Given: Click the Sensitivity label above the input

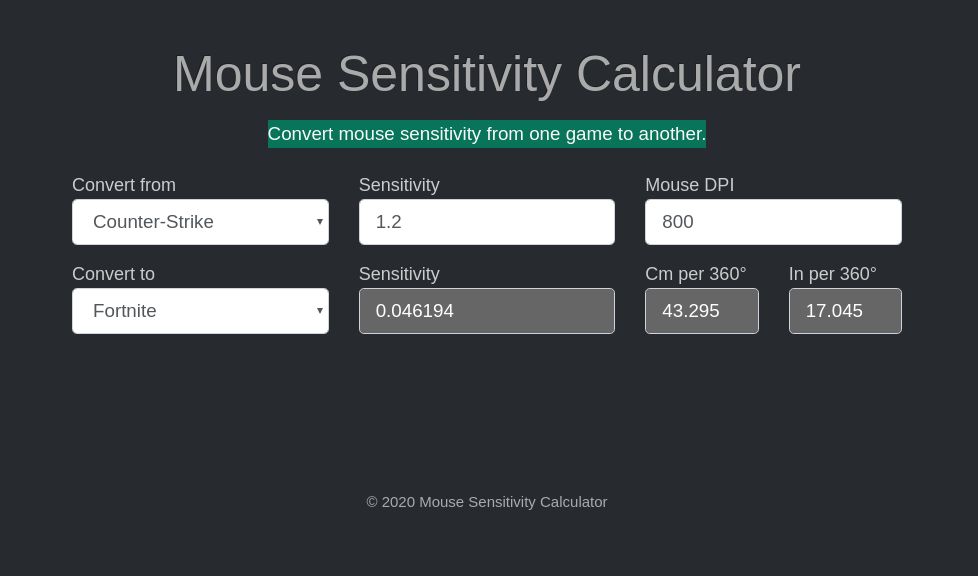Looking at the screenshot, I should [x=399, y=185].
